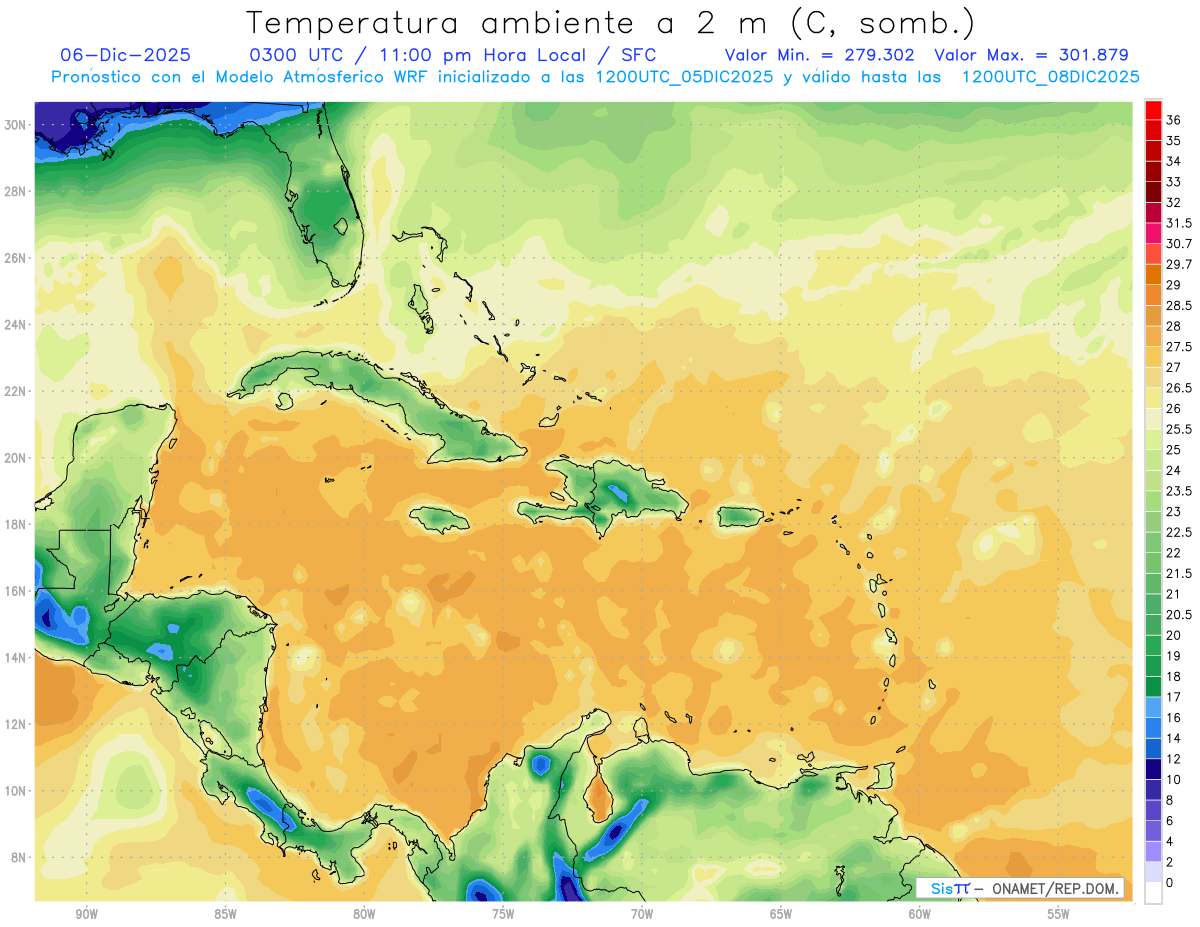This screenshot has height=927, width=1200.
Task: Click the legend value "34"
Action: (1174, 161)
